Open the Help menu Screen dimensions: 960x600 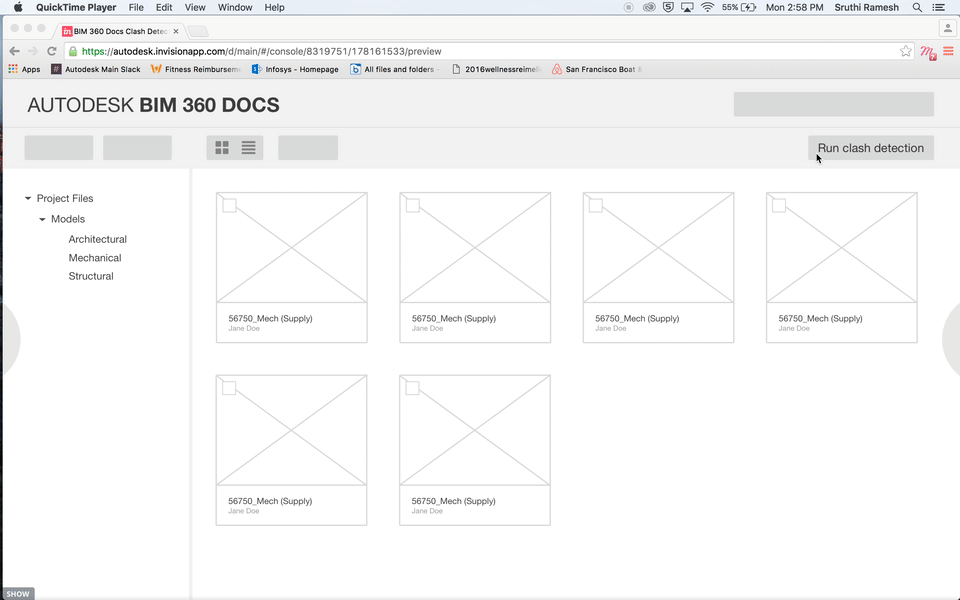[x=274, y=7]
